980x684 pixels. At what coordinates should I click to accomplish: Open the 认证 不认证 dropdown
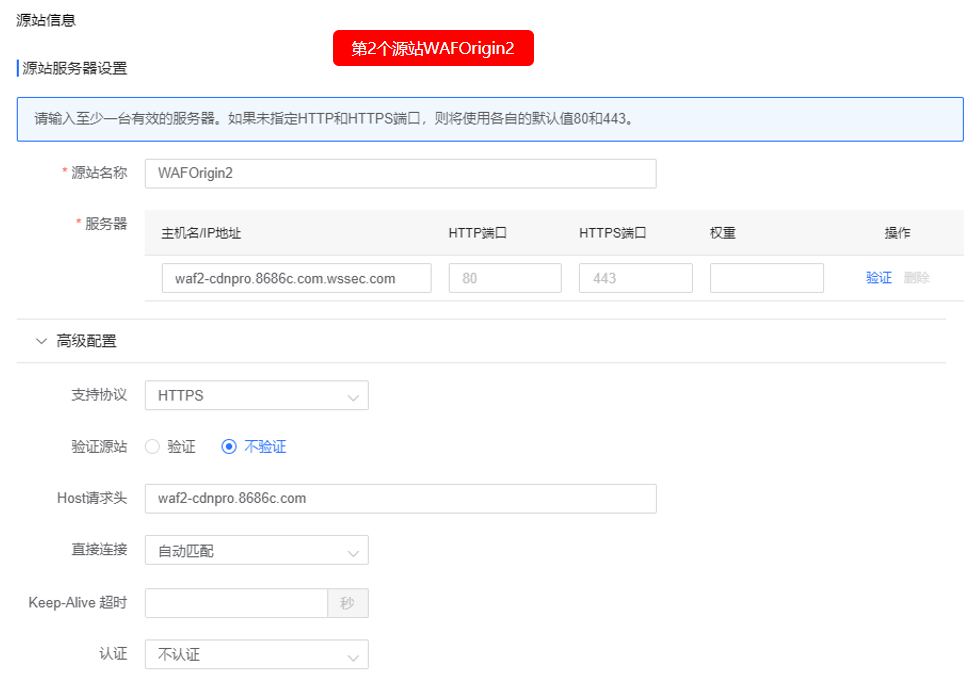(256, 655)
